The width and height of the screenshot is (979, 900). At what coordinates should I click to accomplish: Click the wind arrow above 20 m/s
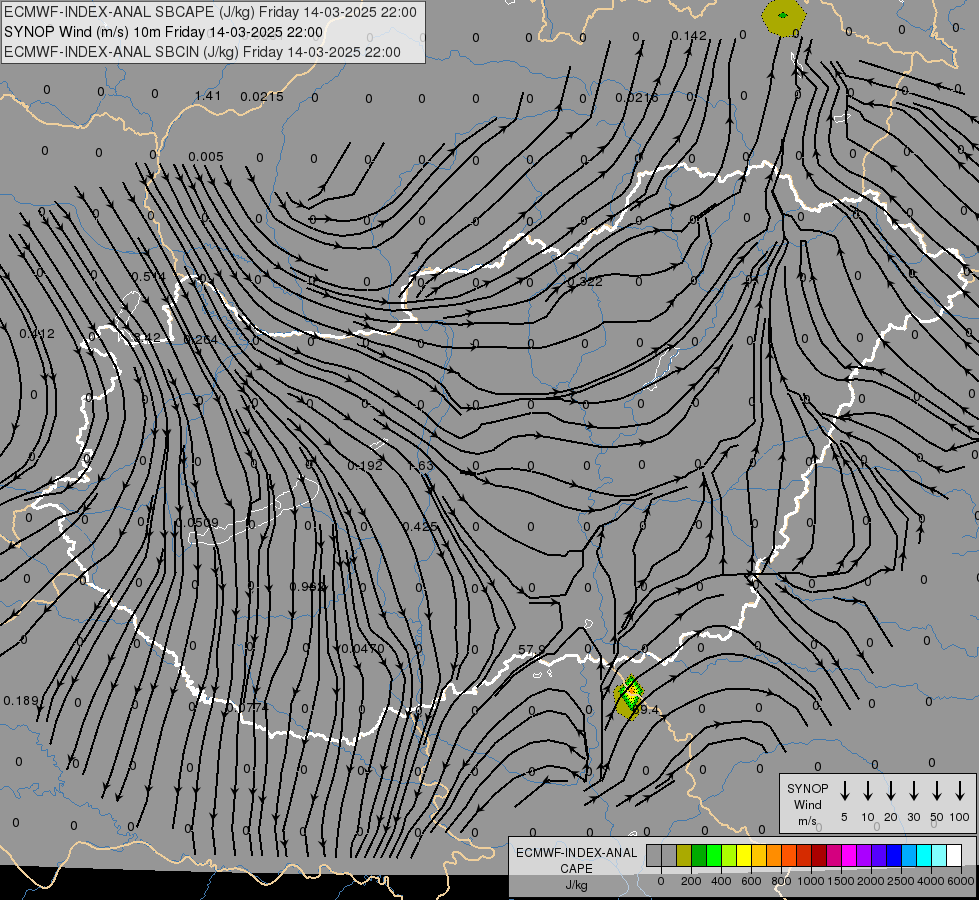(890, 791)
